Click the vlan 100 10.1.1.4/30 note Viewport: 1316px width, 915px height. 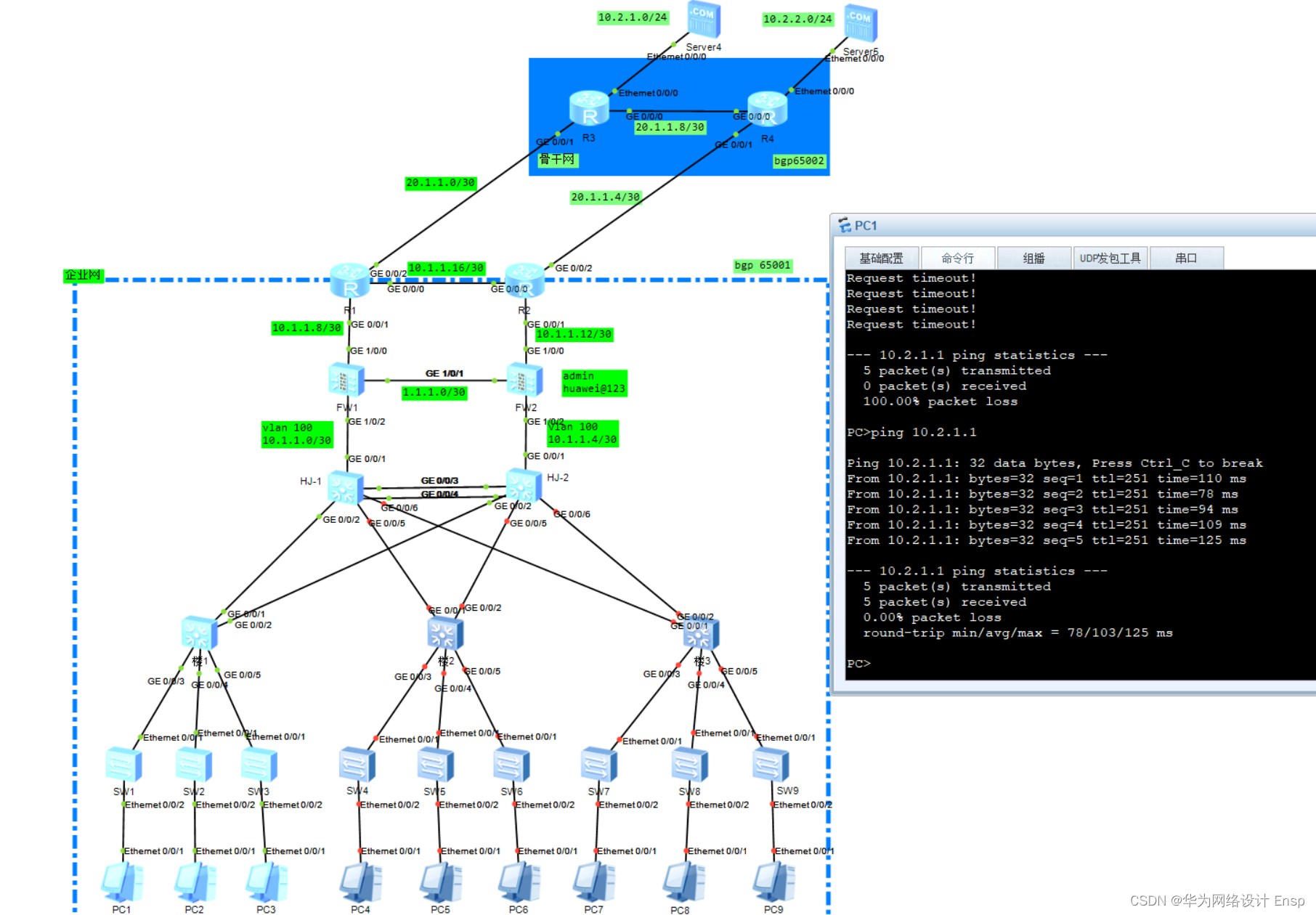point(582,433)
